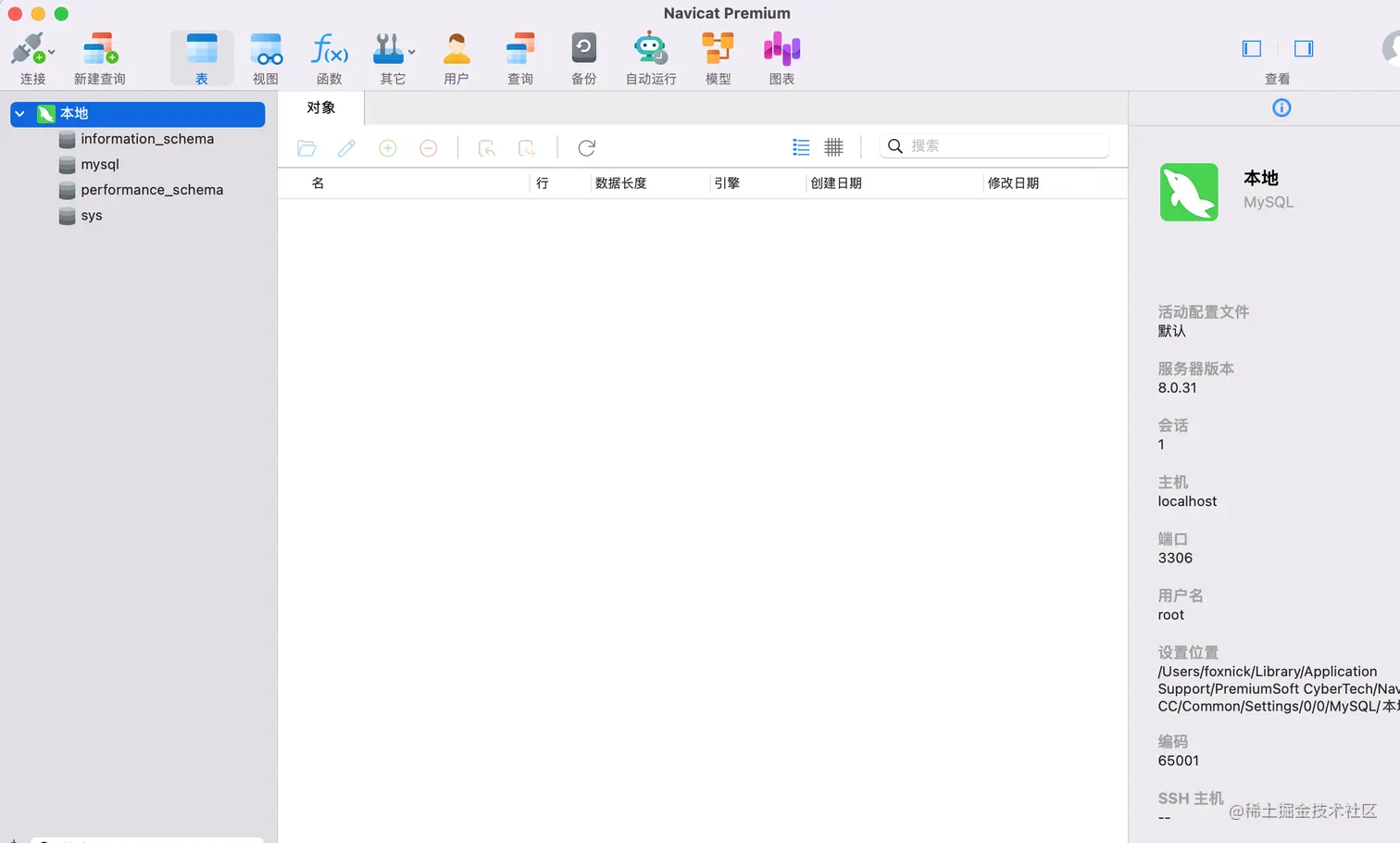This screenshot has width=1400, height=843.
Task: Open the 新建查询 tool
Action: tap(99, 56)
